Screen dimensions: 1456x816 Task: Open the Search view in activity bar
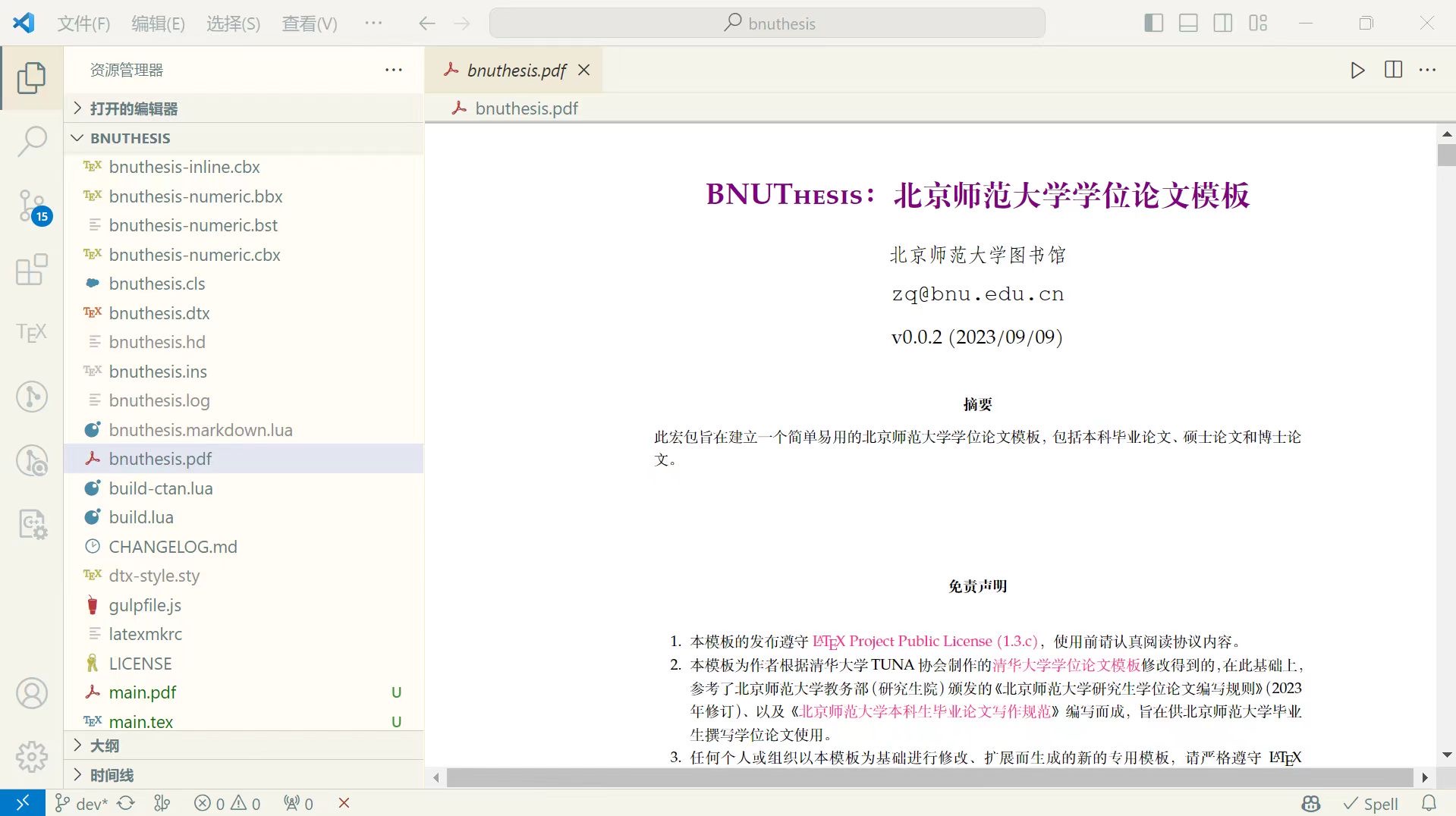tap(31, 141)
